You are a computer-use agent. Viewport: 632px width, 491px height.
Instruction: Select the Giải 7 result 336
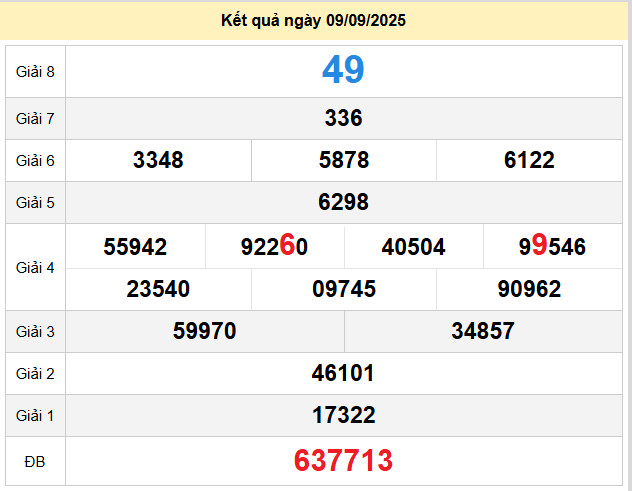click(x=343, y=118)
